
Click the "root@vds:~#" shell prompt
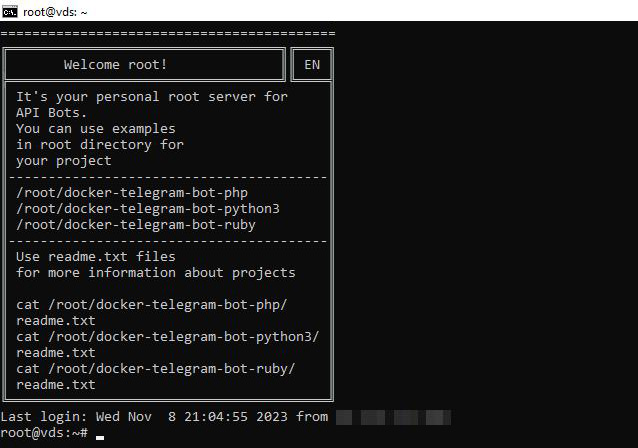click(44, 433)
